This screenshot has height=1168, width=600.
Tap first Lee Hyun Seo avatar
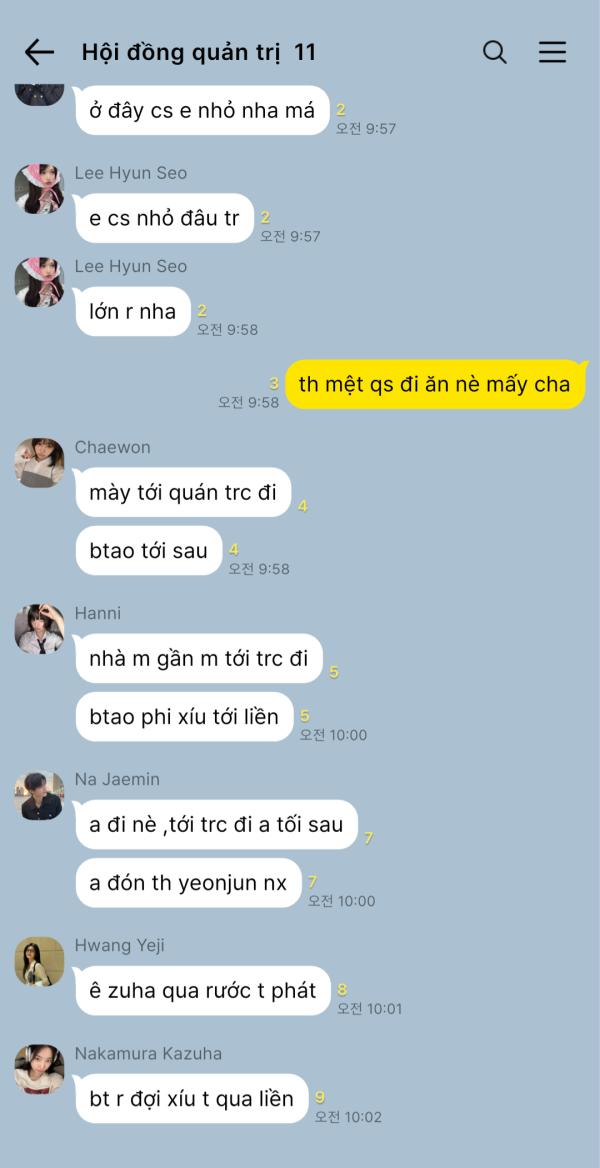tap(40, 188)
